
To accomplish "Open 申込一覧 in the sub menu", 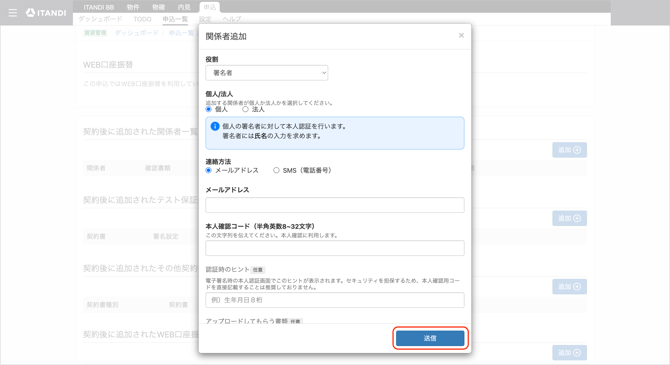I will [x=175, y=19].
